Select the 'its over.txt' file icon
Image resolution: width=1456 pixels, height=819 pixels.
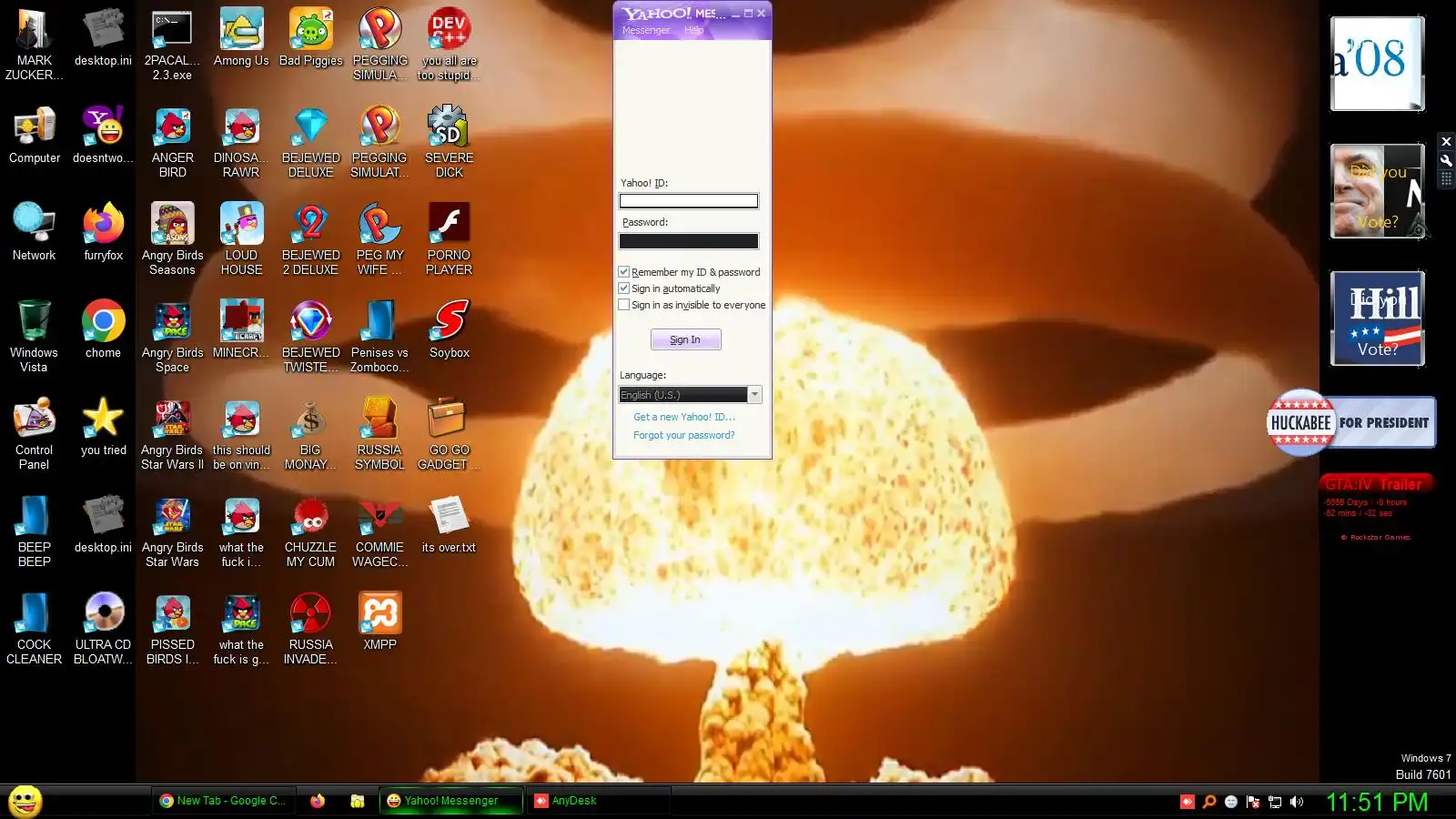pyautogui.click(x=449, y=525)
